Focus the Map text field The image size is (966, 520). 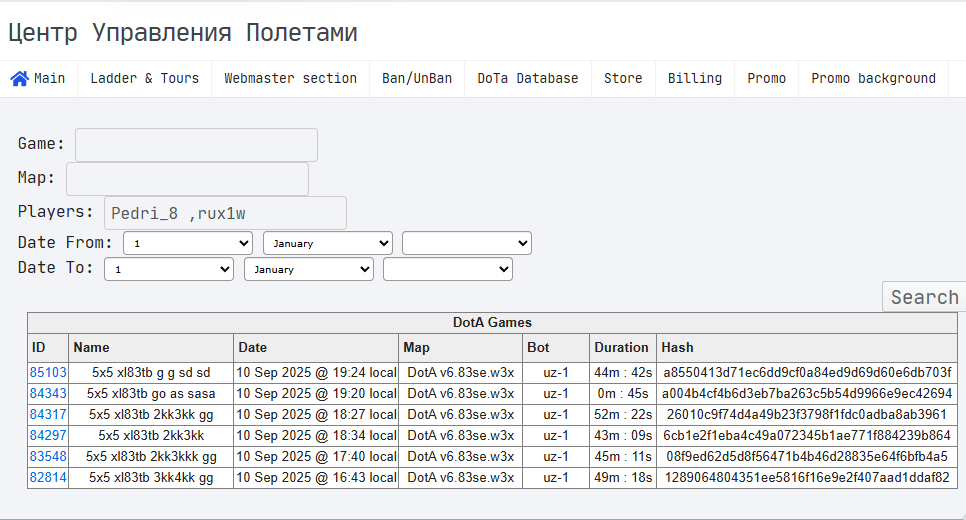[187, 179]
